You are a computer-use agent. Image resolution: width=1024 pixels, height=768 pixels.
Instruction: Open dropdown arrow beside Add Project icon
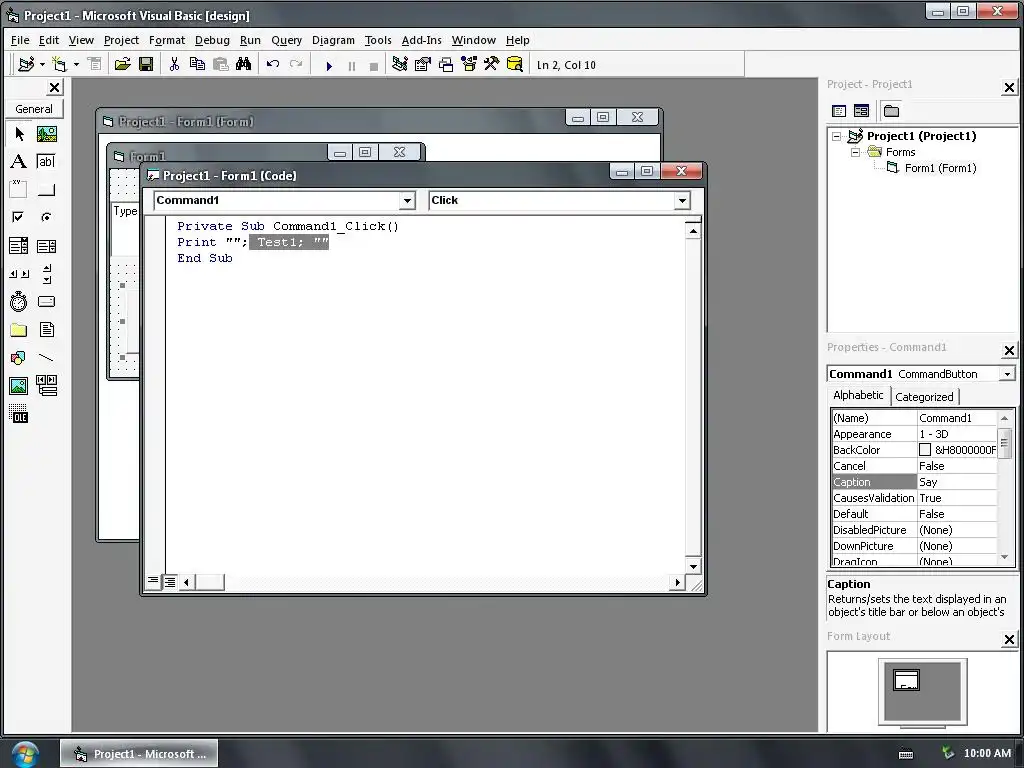coord(42,64)
